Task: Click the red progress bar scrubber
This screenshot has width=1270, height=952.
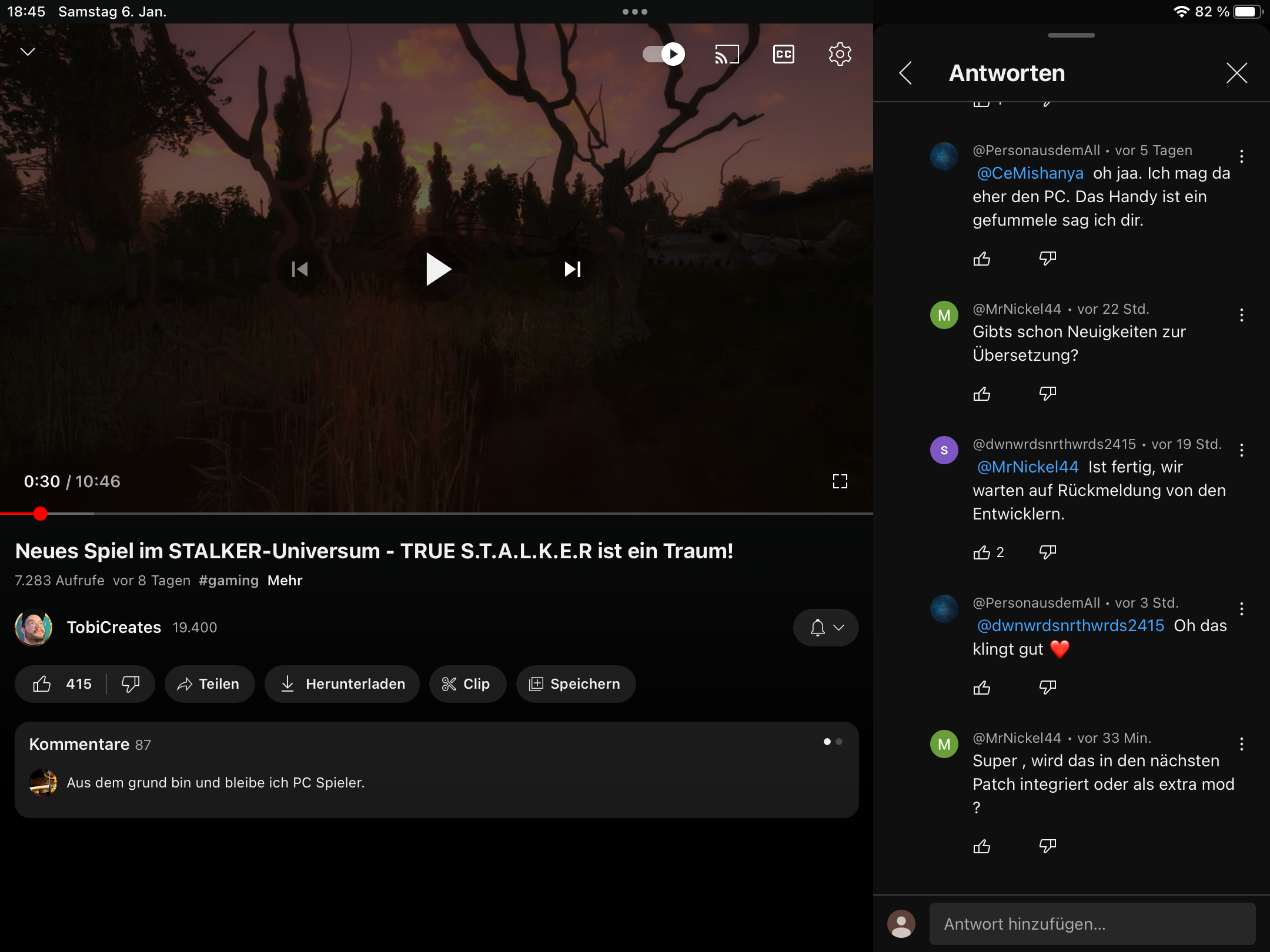Action: (x=40, y=514)
